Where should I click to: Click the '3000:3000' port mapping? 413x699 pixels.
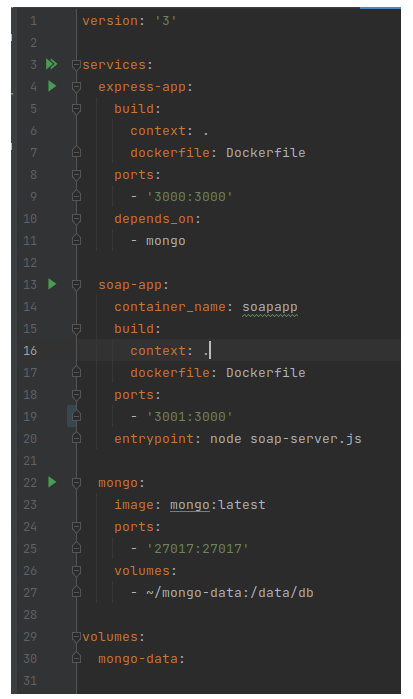[x=190, y=197]
